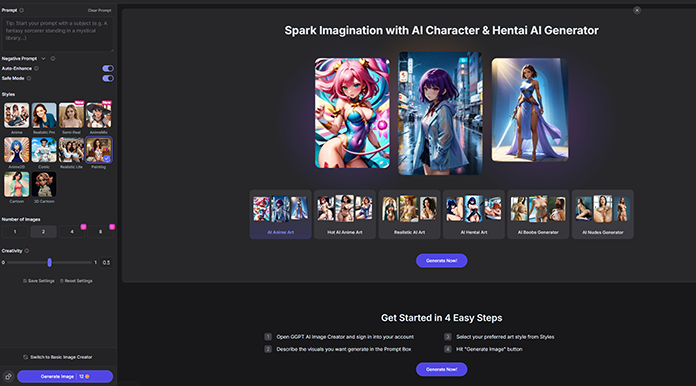Click the blue-dress warrior preview image
Viewport: 696px width, 386px height.
point(530,110)
